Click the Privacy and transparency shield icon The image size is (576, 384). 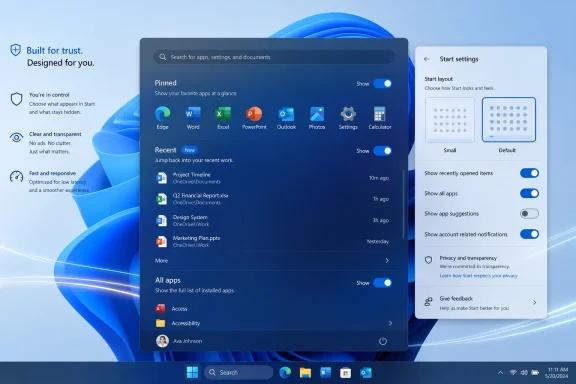pos(428,260)
